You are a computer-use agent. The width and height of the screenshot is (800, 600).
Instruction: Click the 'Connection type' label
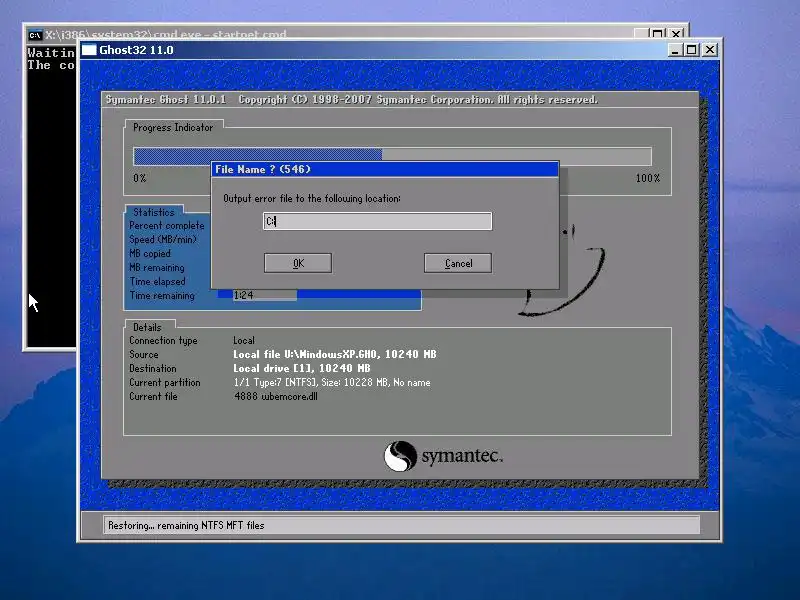(163, 340)
